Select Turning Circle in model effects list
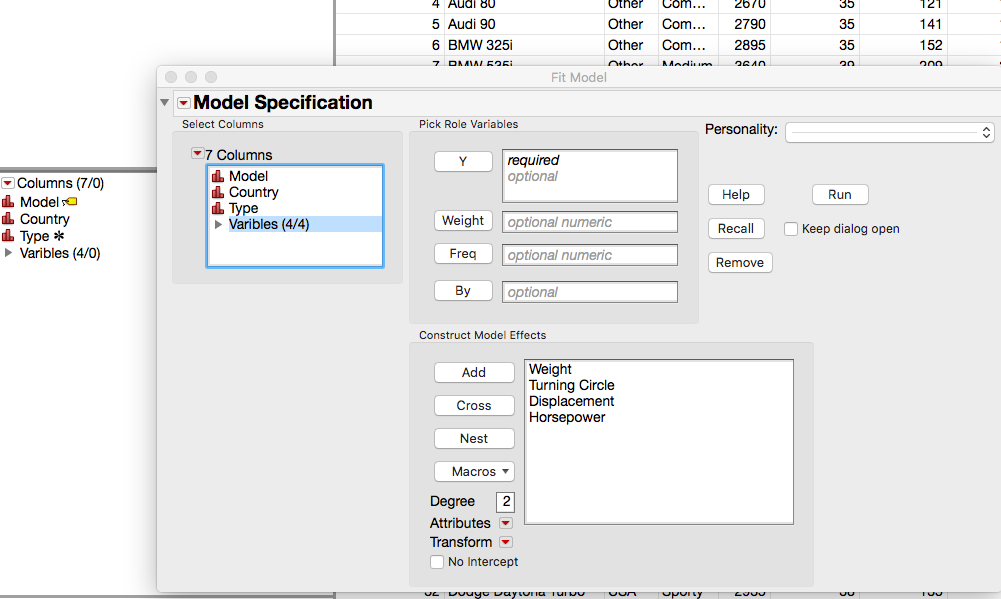1001x599 pixels. tap(571, 385)
